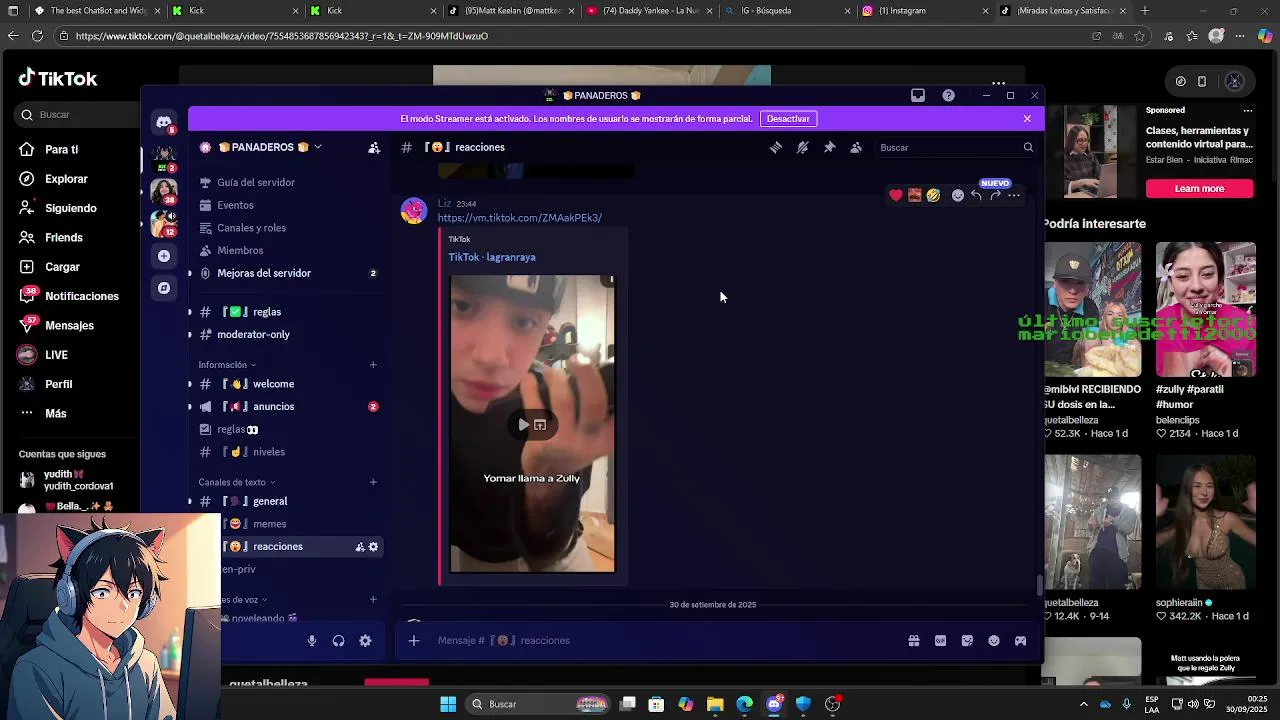This screenshot has width=1280, height=720.
Task: Open apps game controller icon in message bar
Action: pos(1020,641)
